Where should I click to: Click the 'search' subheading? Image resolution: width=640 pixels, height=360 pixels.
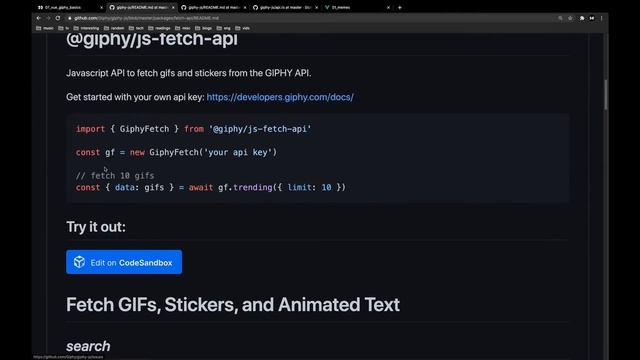pos(88,346)
